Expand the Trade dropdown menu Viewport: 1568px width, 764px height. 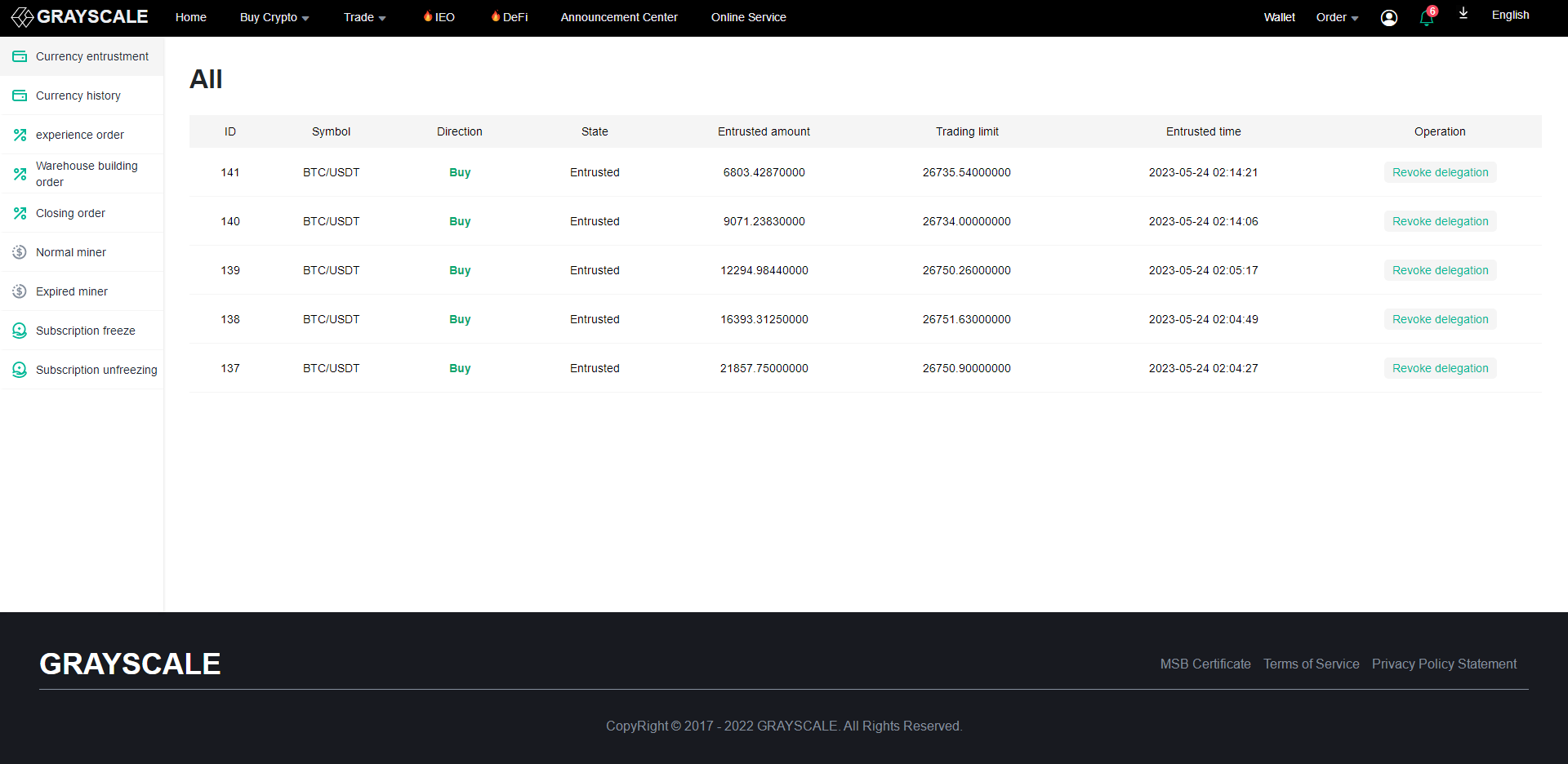coord(364,17)
